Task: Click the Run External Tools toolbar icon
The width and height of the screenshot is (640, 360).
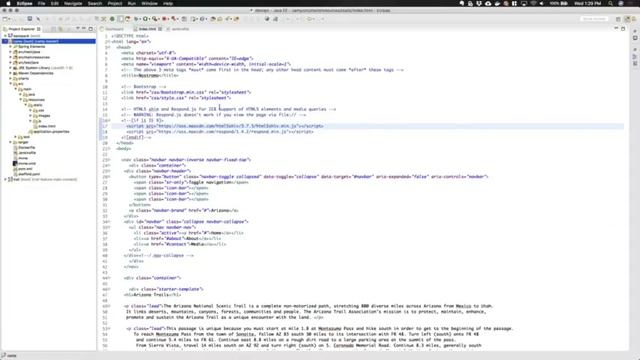Action: [155, 19]
